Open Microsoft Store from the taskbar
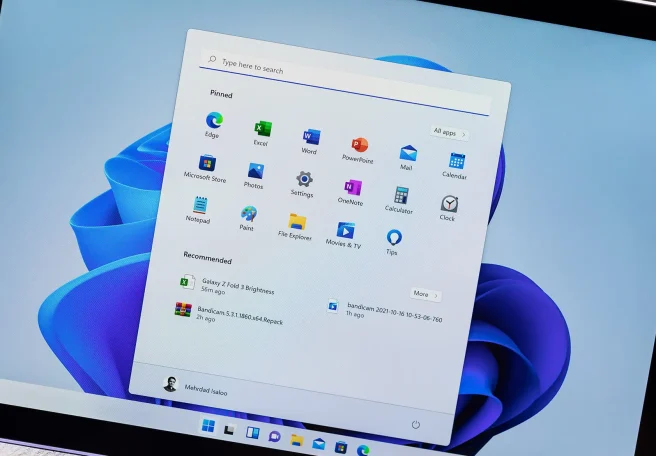Viewport: 656px width, 456px height. pyautogui.click(x=341, y=447)
